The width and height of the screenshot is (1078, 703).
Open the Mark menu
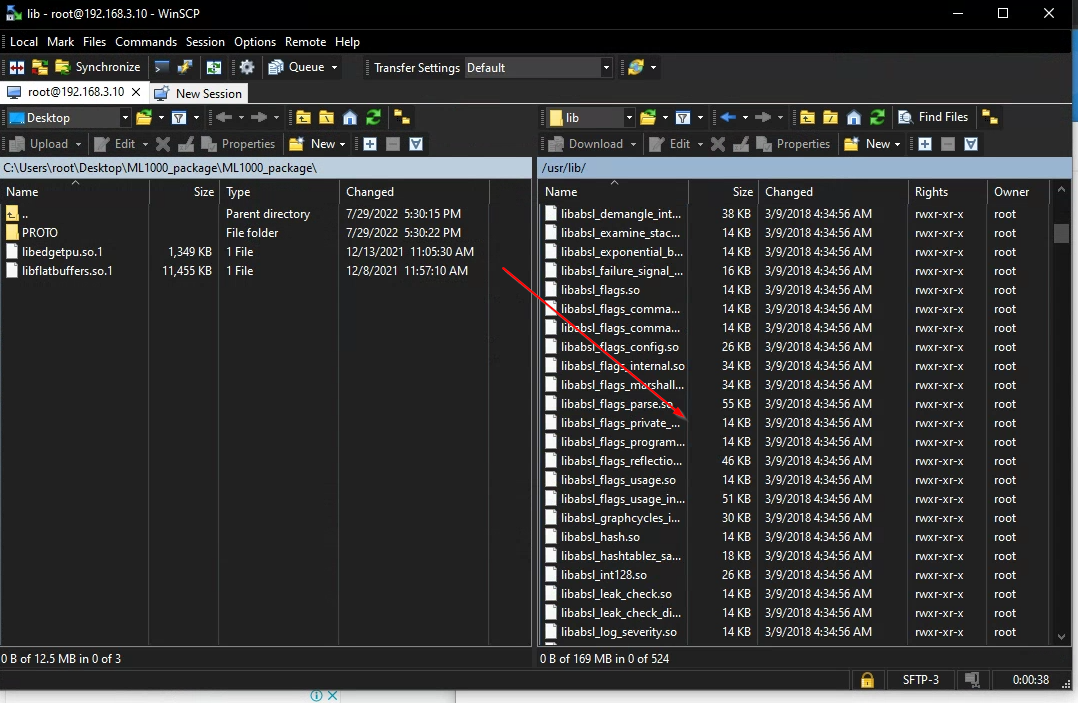(x=60, y=42)
